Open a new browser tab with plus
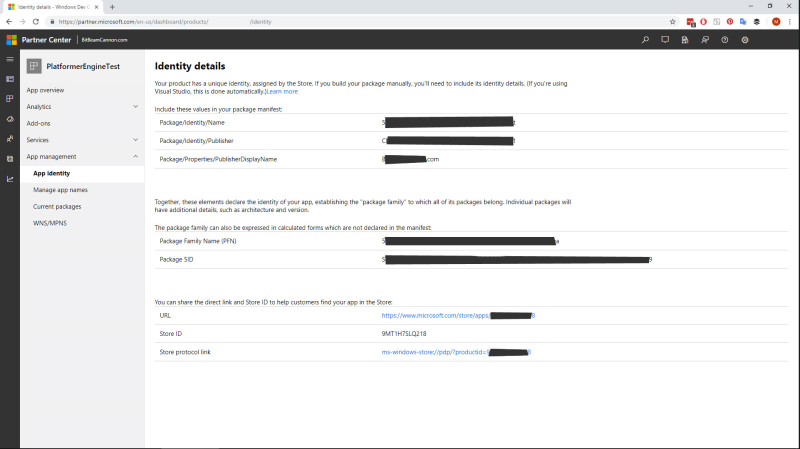 click(112, 7)
